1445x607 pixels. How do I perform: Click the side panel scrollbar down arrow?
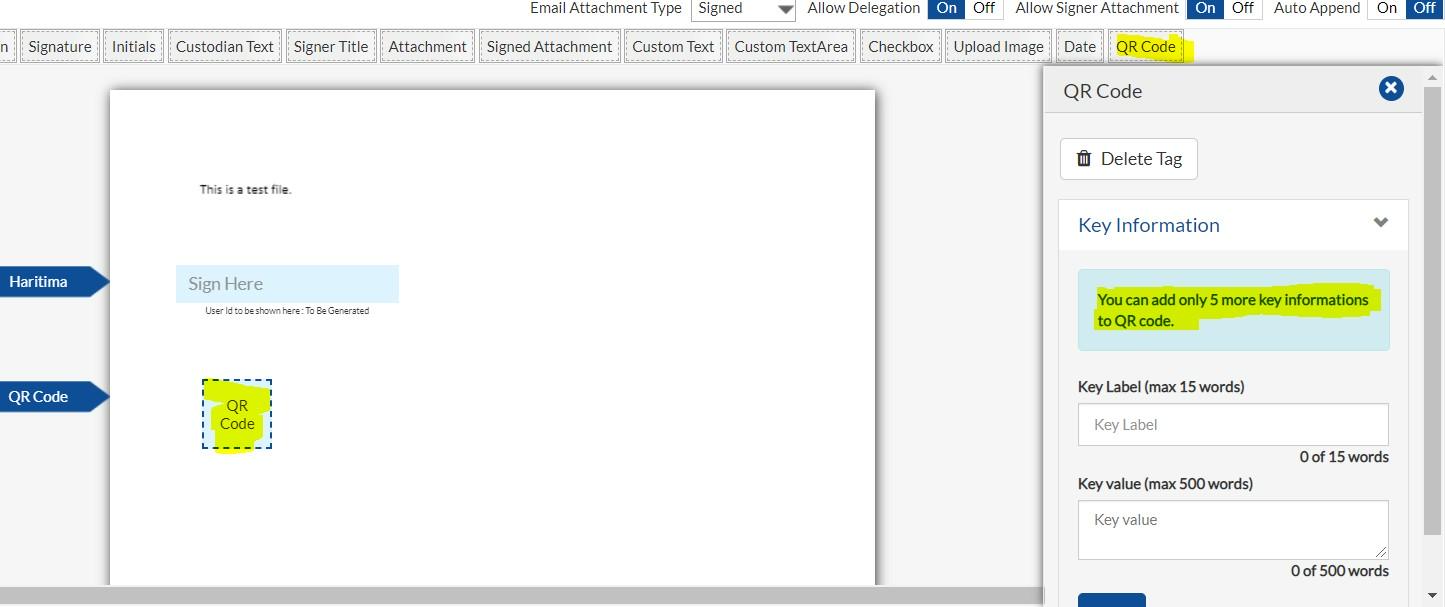pos(1434,596)
